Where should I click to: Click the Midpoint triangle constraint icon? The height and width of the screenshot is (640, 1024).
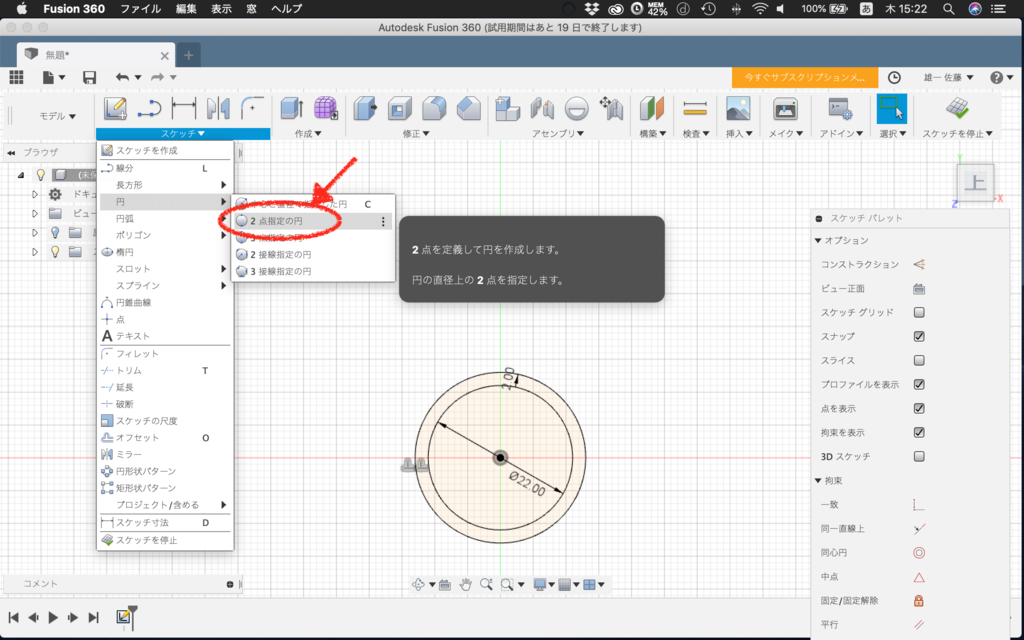coord(919,577)
